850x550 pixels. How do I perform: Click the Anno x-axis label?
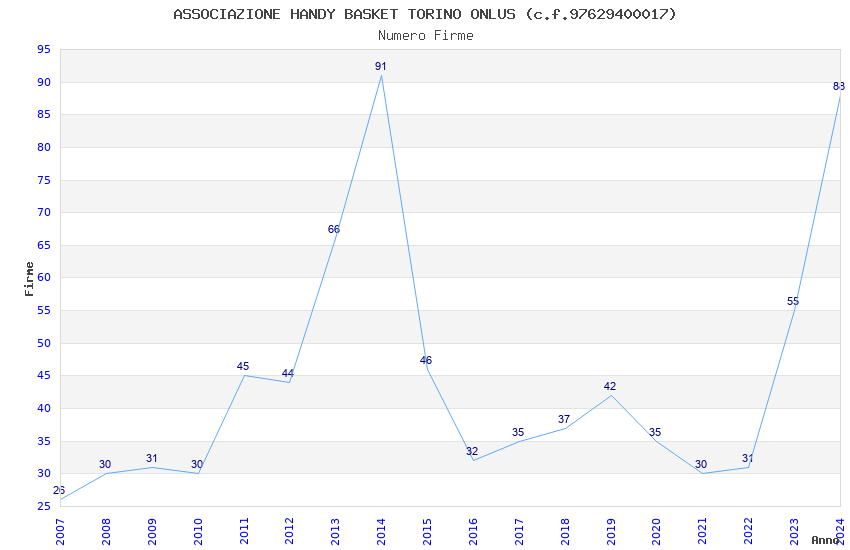click(x=825, y=540)
